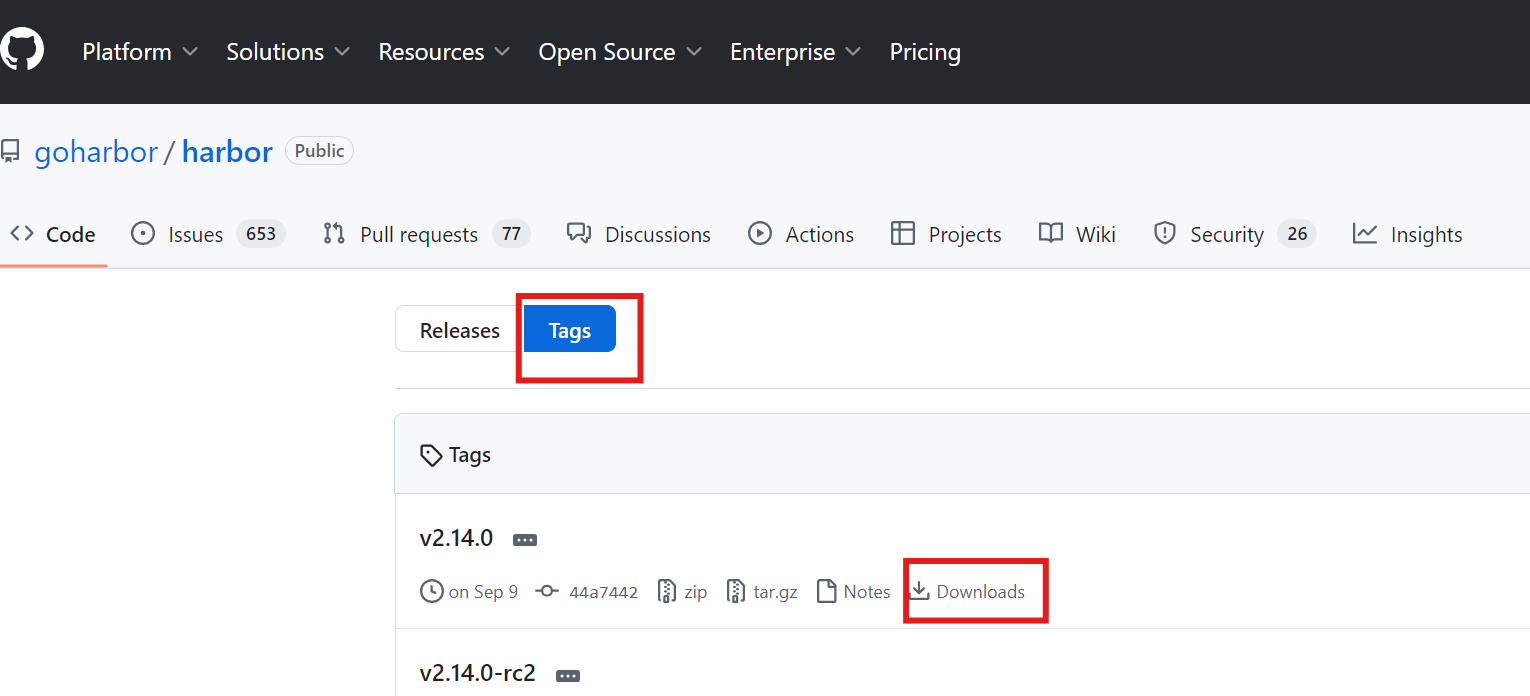Viewport: 1530px width, 696px height.
Task: Open the Actions tab
Action: [x=801, y=234]
